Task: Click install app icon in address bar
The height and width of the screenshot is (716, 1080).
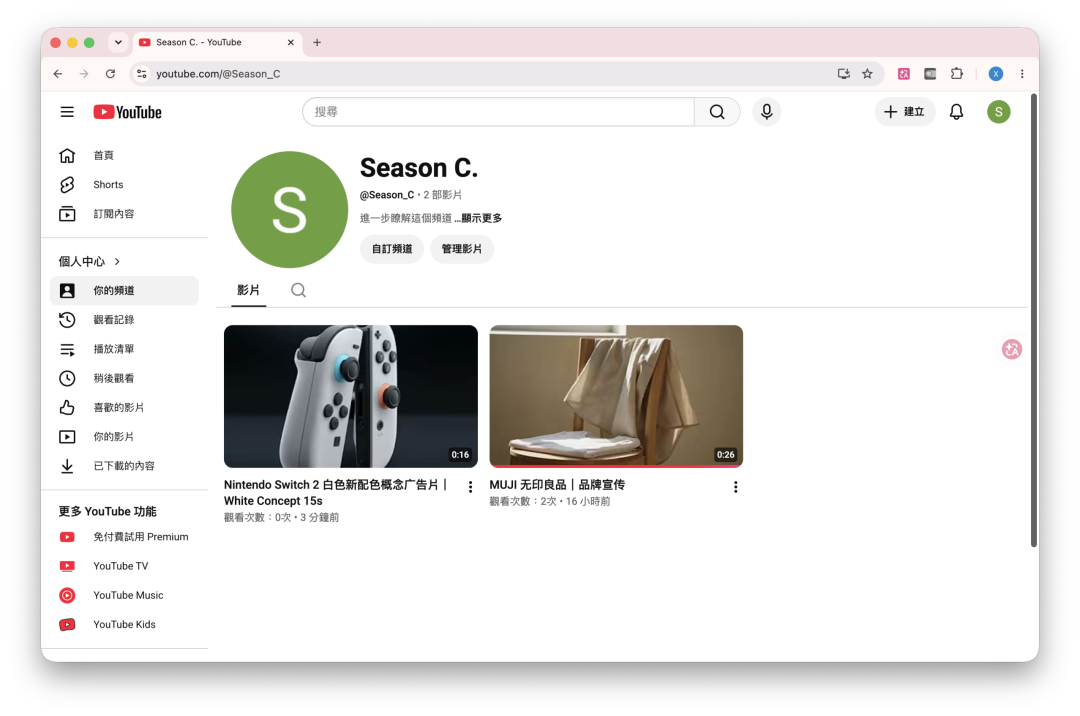Action: (843, 74)
